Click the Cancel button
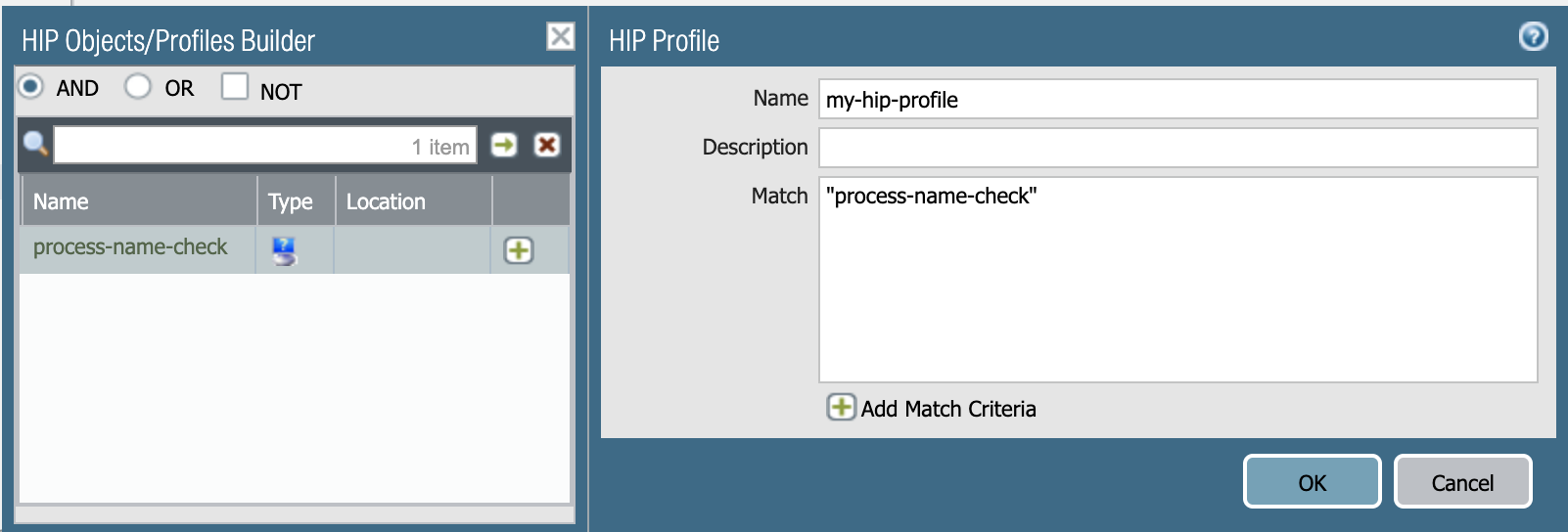The height and width of the screenshot is (532, 1568). point(1462,482)
